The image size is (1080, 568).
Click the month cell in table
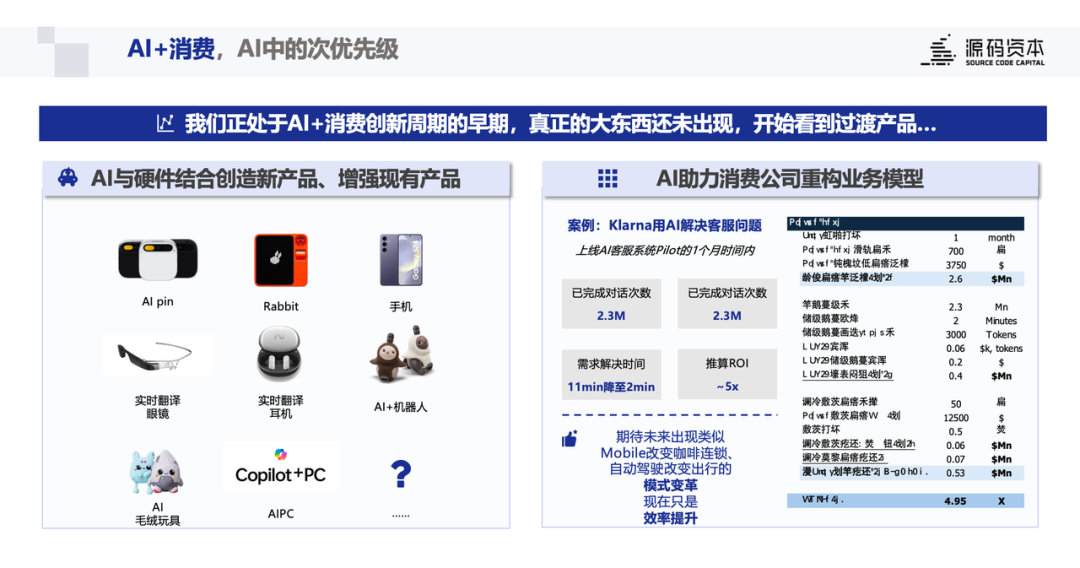click(x=1001, y=238)
